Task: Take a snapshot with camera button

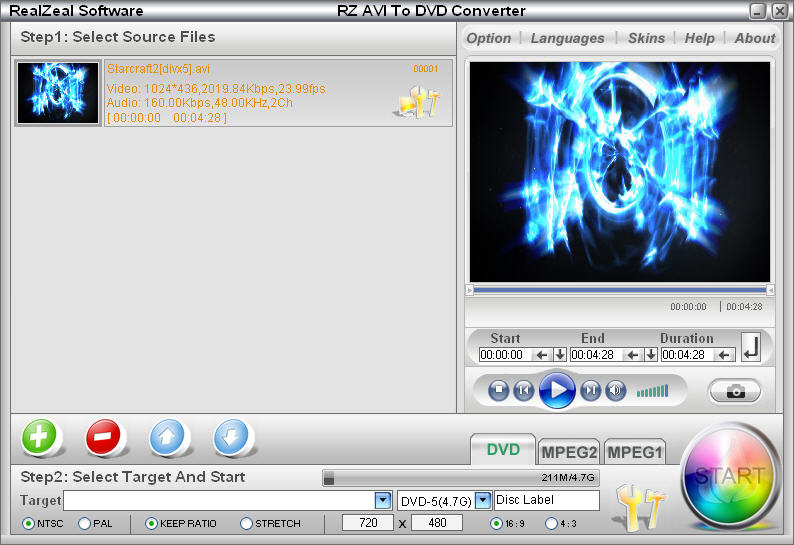Action: [735, 391]
